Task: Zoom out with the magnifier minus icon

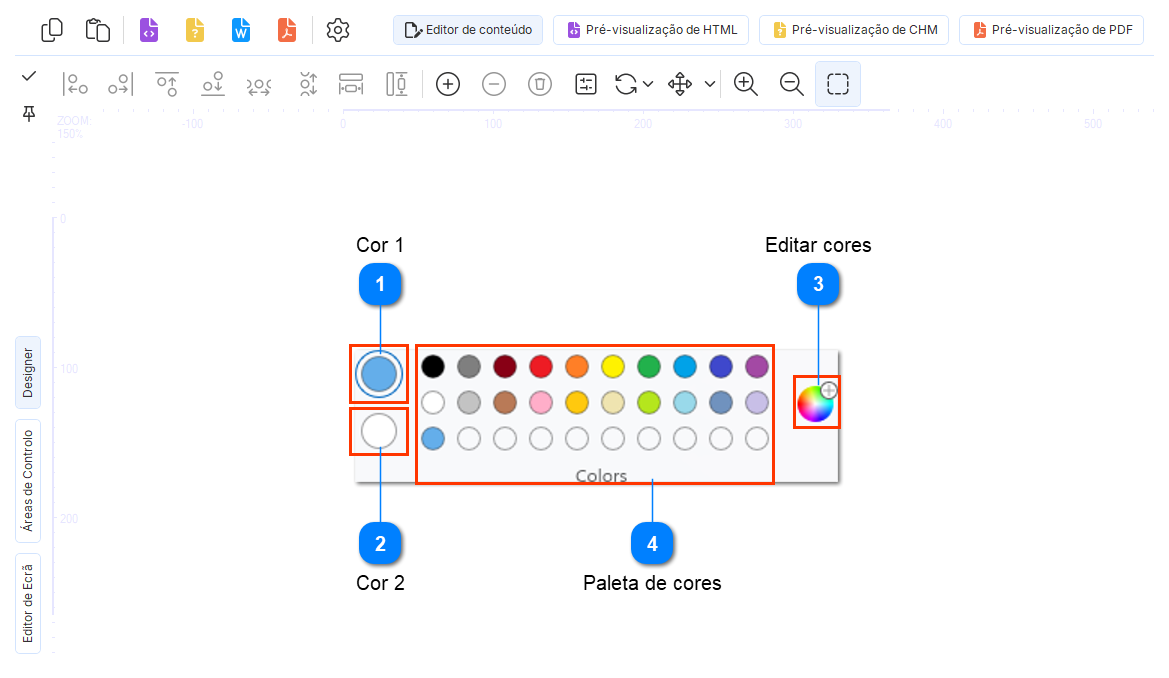Action: coord(791,85)
